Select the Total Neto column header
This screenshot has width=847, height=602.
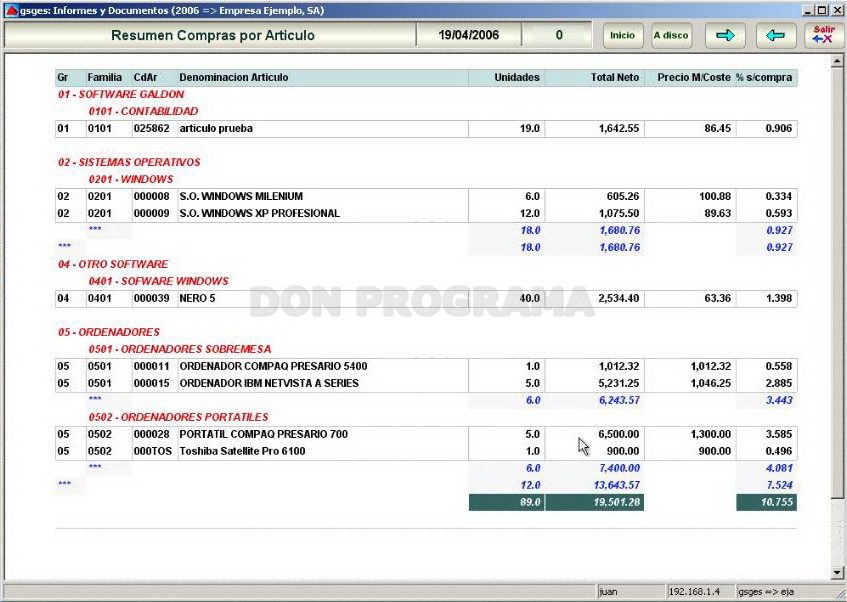(x=615, y=78)
